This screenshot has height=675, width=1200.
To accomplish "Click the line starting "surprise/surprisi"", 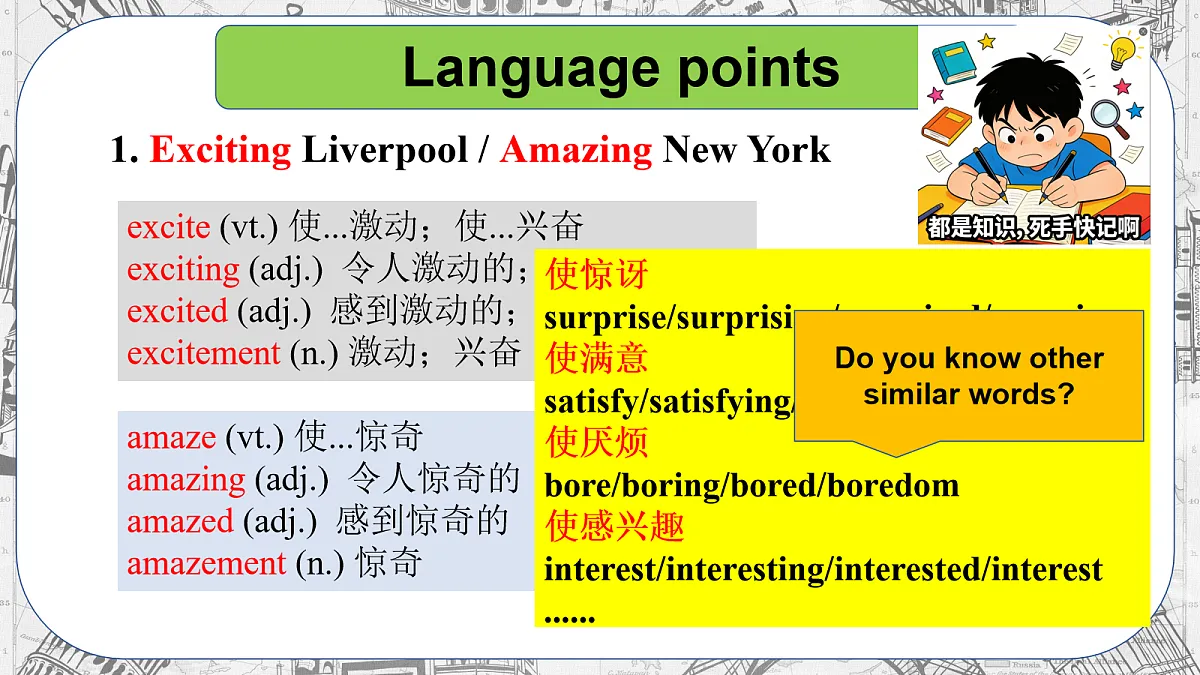I will (669, 318).
